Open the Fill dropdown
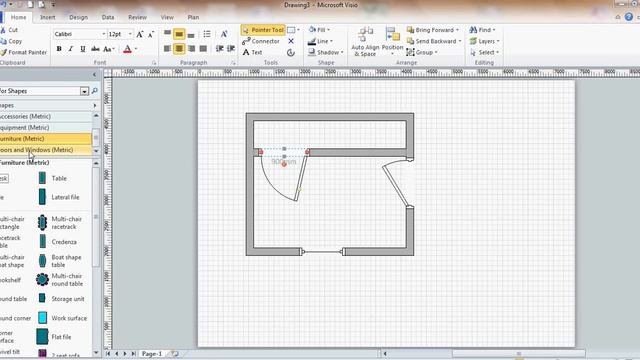The height and width of the screenshot is (360, 640). (x=319, y=30)
